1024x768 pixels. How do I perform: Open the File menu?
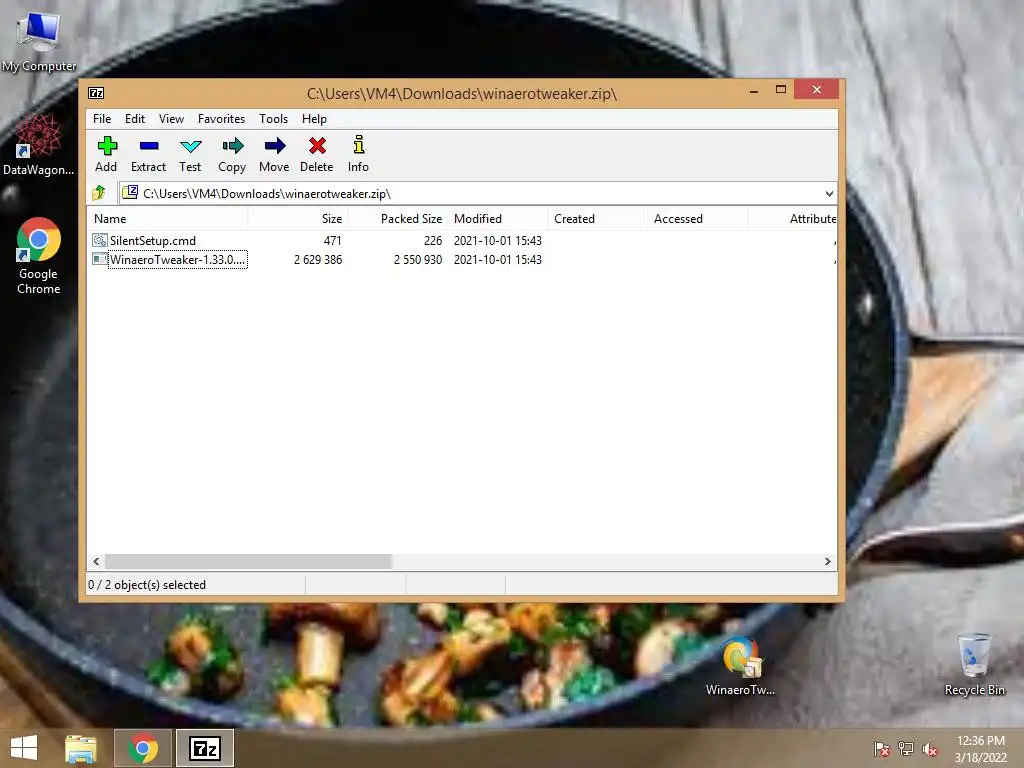[x=102, y=119]
